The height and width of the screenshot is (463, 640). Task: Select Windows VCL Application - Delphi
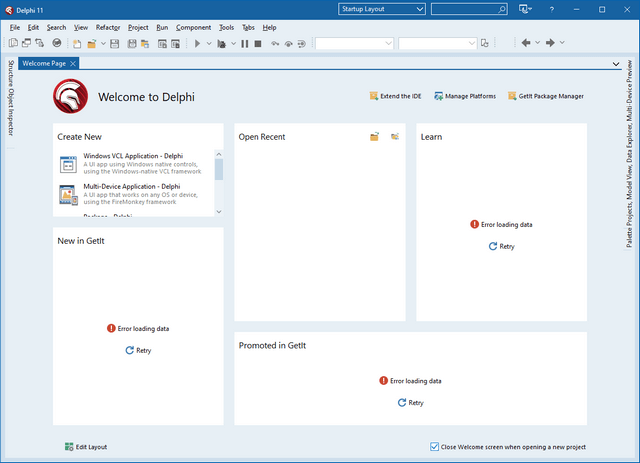coord(131,156)
